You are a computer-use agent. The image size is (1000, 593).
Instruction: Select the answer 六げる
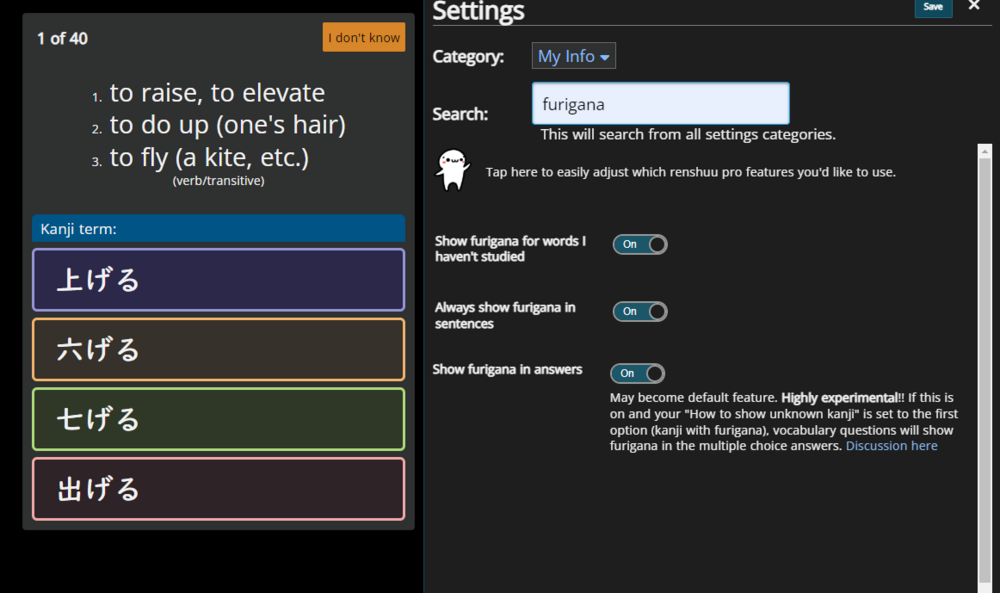218,350
